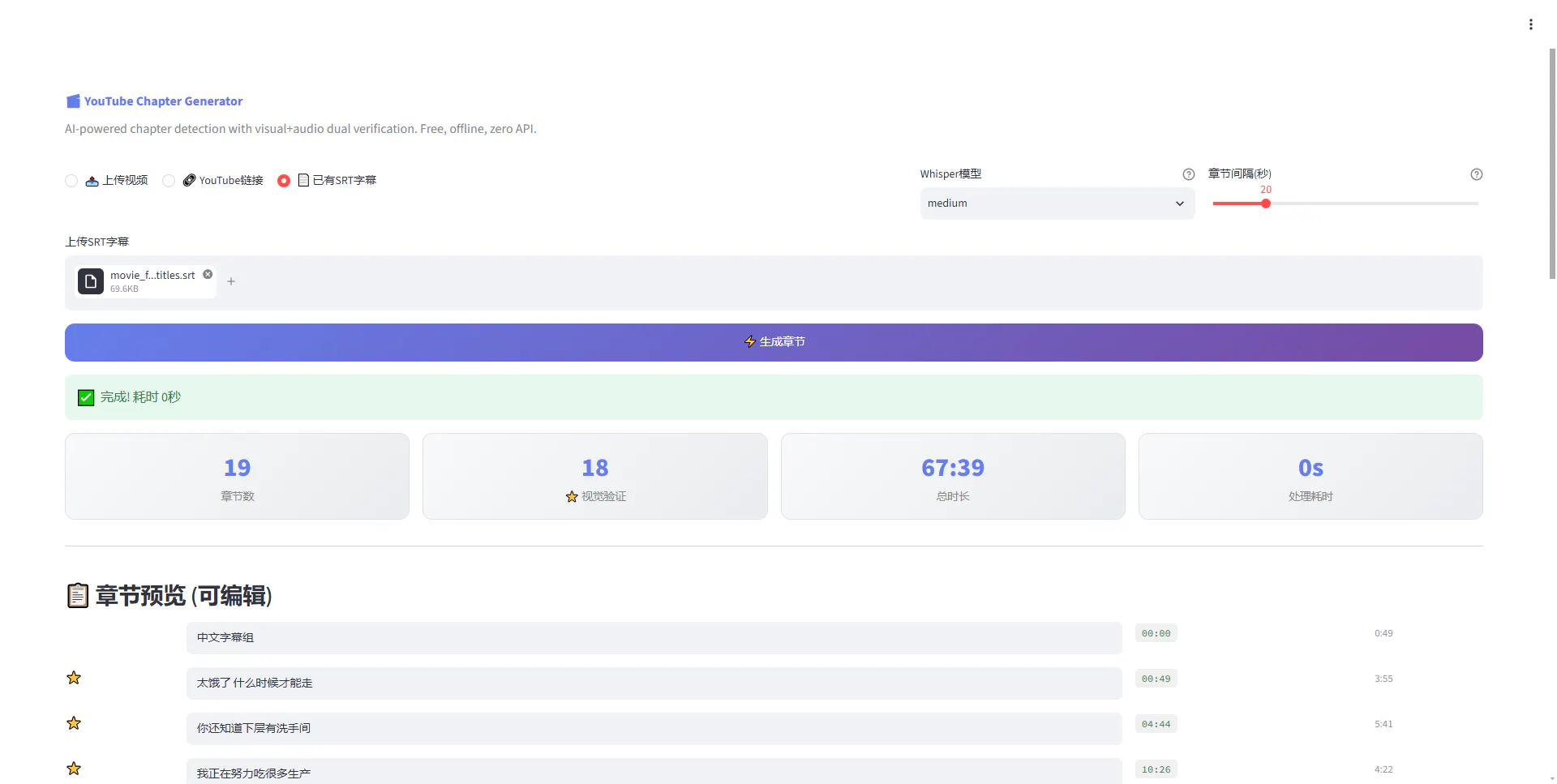Adjust the 章节间隔 slider handle
Image resolution: width=1557 pixels, height=784 pixels.
1266,203
